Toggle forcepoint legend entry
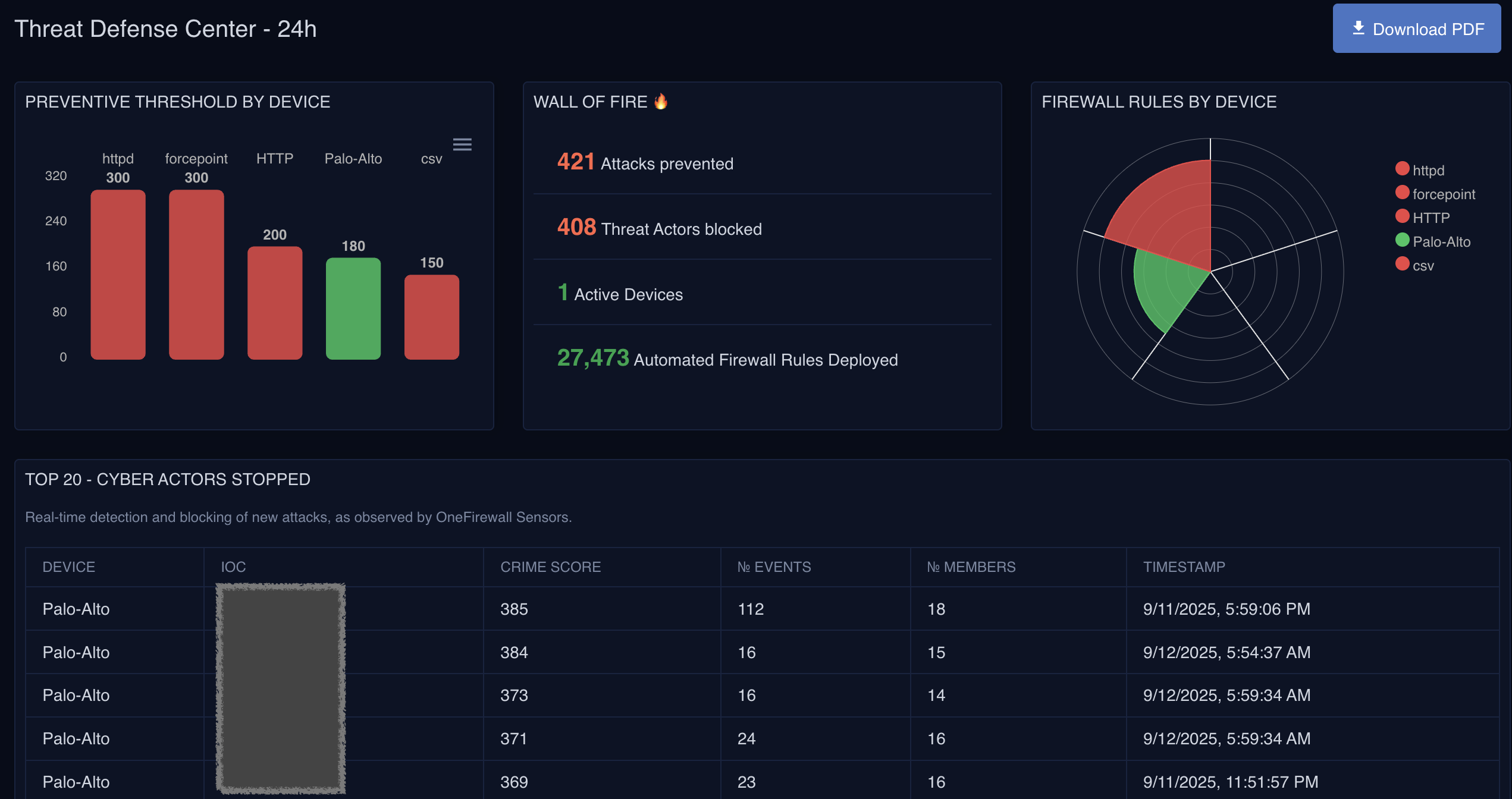The image size is (1512, 799). pos(1435,194)
